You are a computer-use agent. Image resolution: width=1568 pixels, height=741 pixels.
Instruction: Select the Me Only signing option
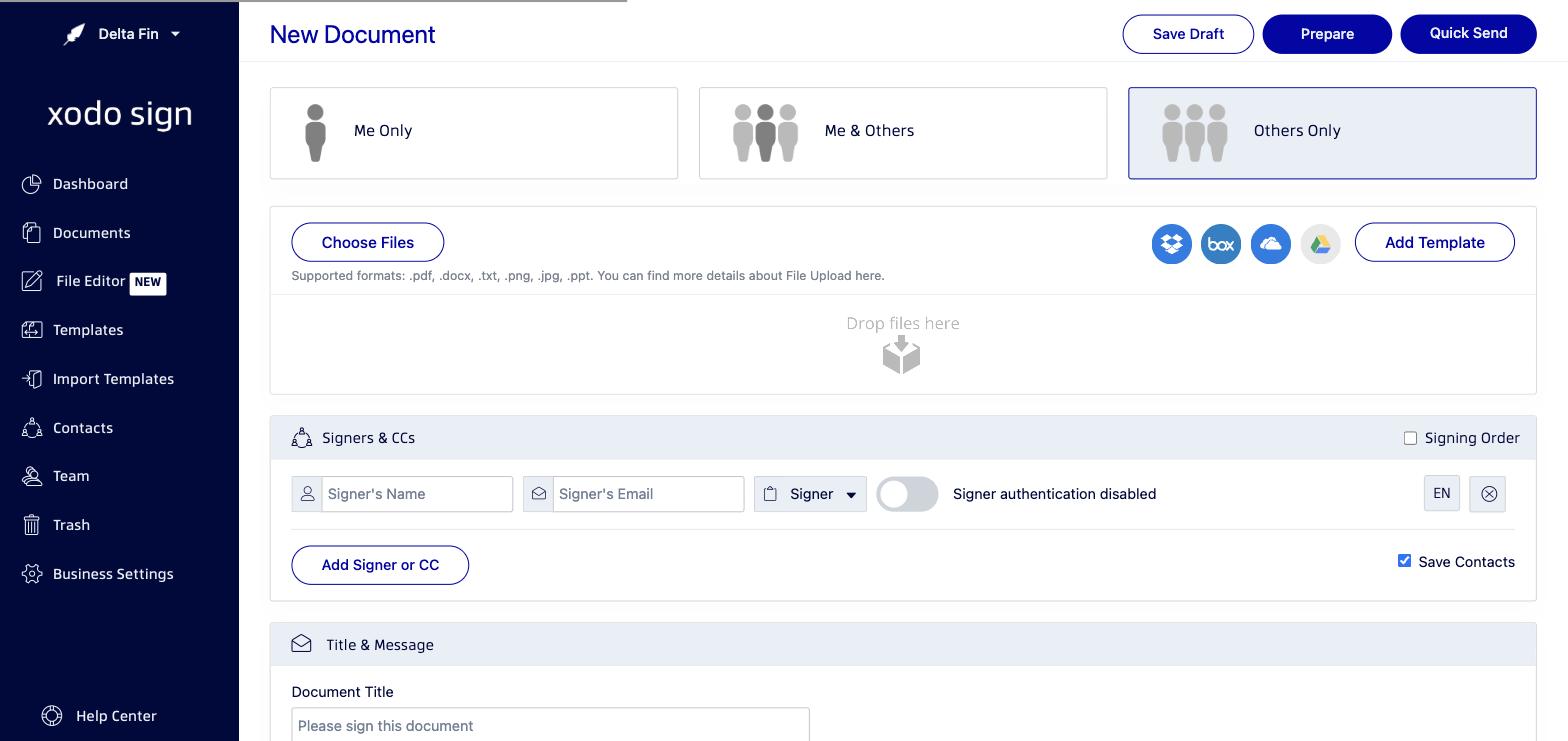click(474, 133)
